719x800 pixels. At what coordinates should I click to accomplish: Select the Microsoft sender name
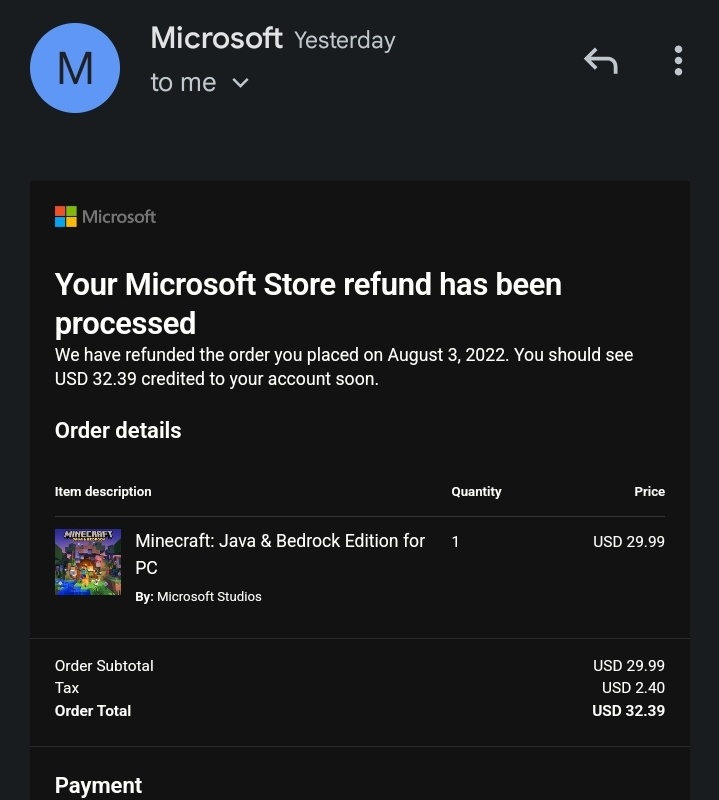pyautogui.click(x=216, y=38)
